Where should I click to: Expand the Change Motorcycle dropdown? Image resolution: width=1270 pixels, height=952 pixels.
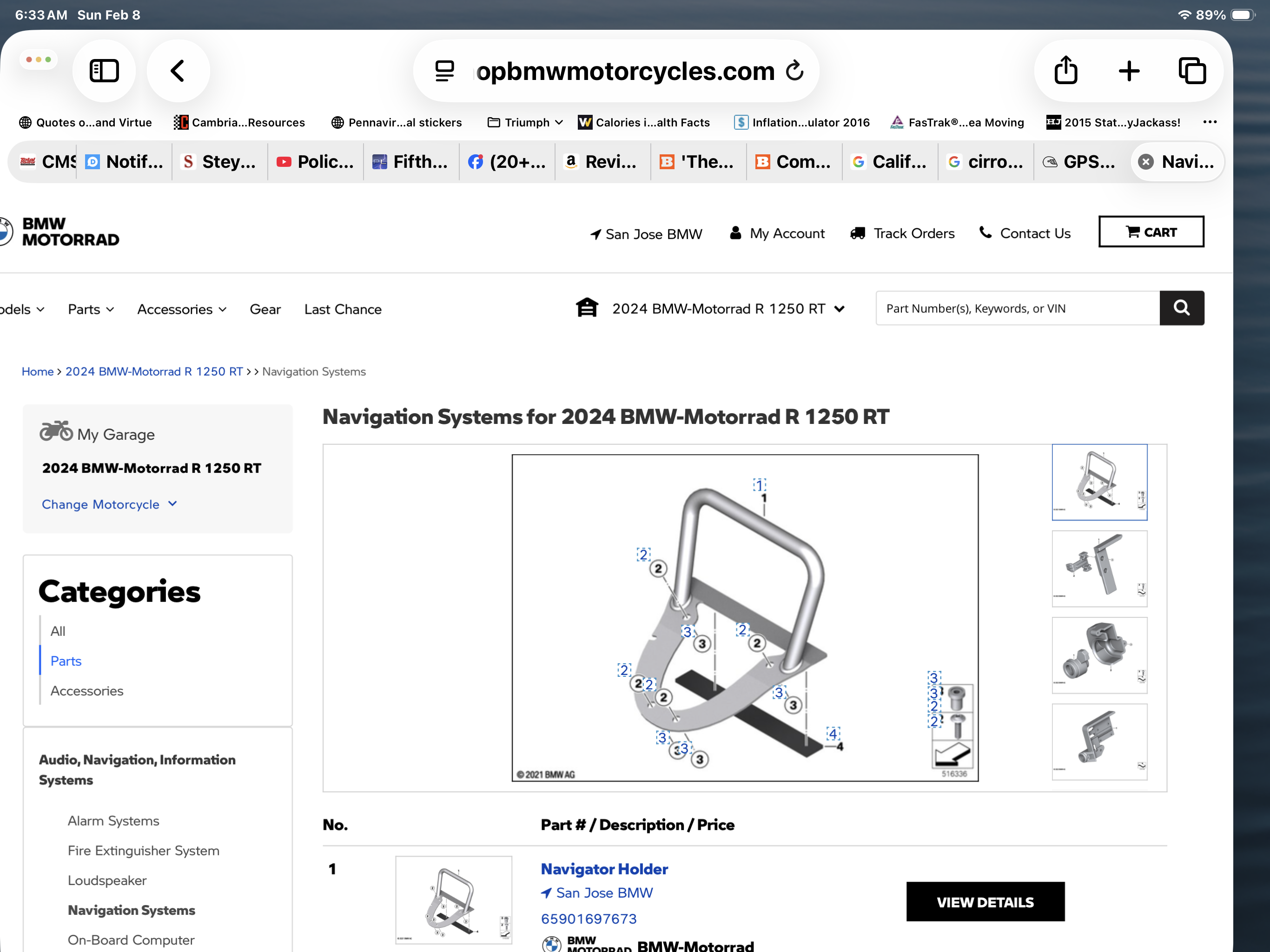[109, 504]
